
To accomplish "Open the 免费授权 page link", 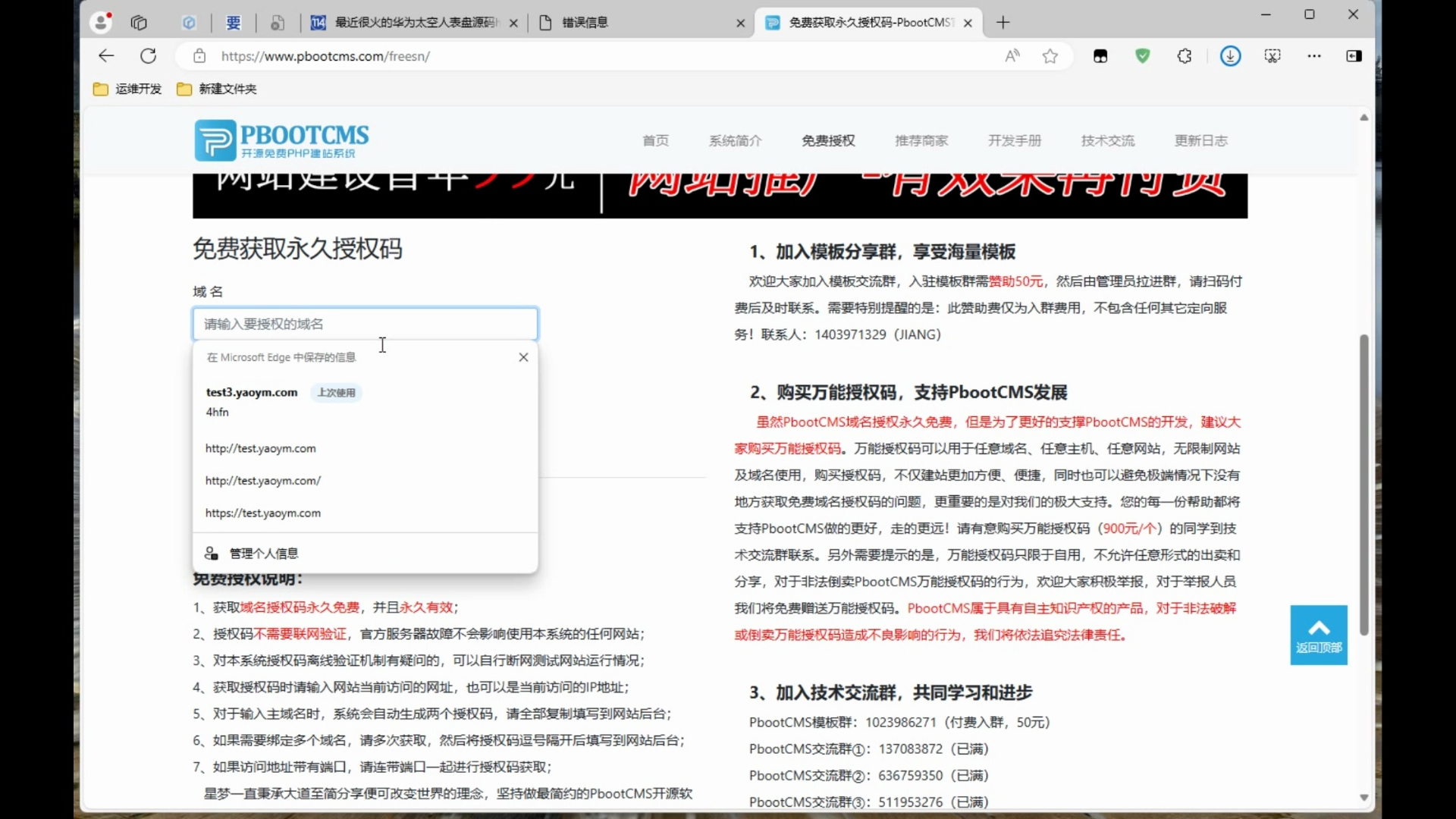I will [827, 140].
